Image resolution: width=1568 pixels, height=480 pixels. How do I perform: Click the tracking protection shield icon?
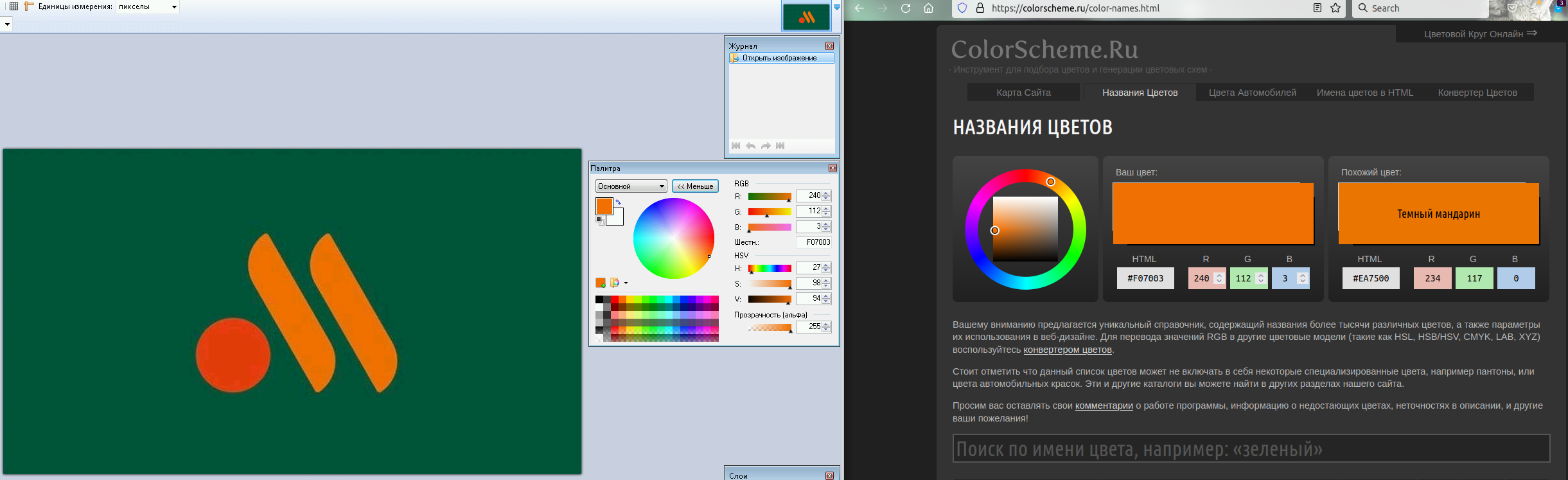[x=962, y=8]
